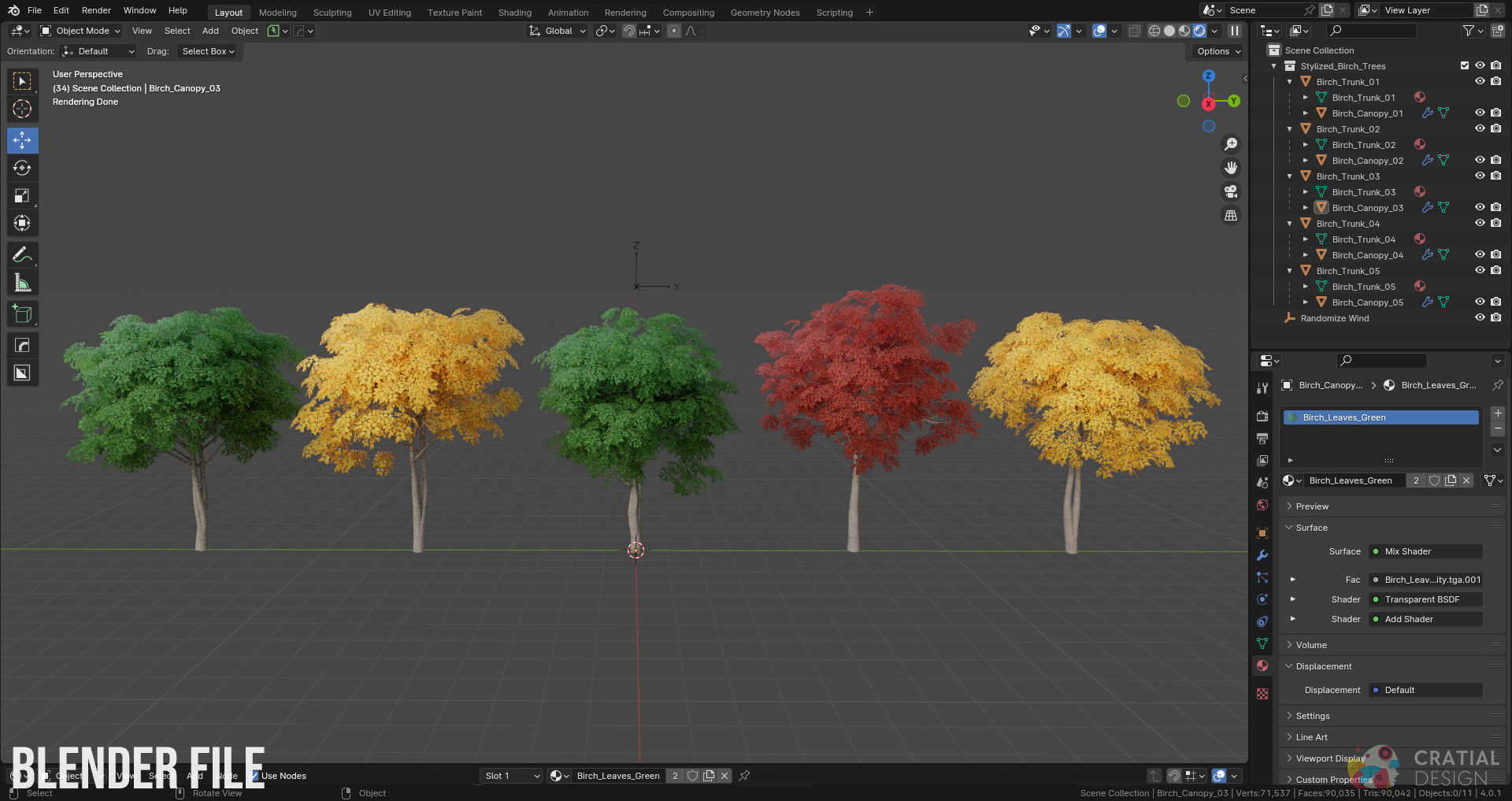The width and height of the screenshot is (1512, 801).
Task: Open the viewport Object menu
Action: pos(245,31)
